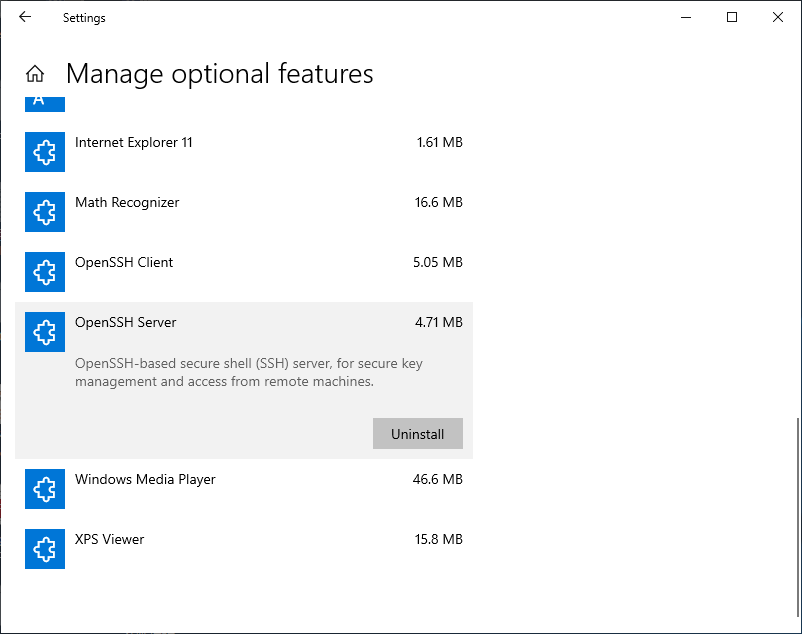Click the OpenSSH Client feature icon
Image resolution: width=802 pixels, height=634 pixels.
click(x=45, y=272)
